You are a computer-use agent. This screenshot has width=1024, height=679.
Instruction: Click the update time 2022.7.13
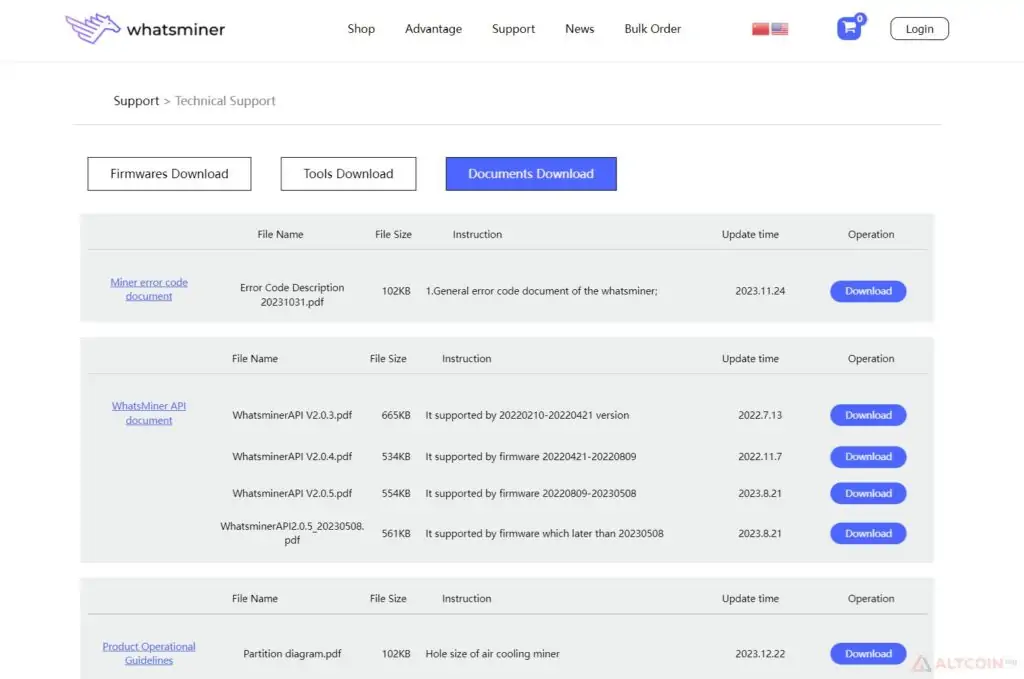(760, 415)
